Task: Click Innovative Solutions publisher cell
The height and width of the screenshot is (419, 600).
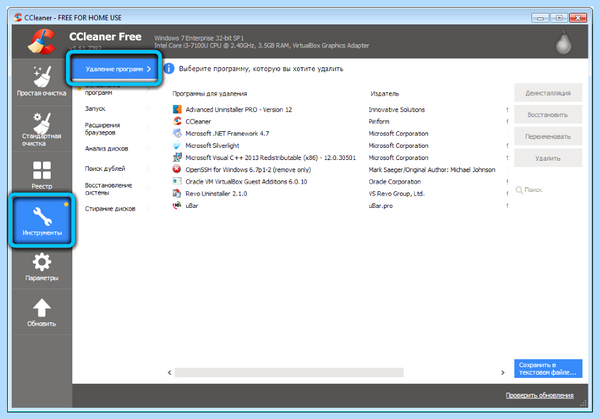Action: [x=396, y=109]
